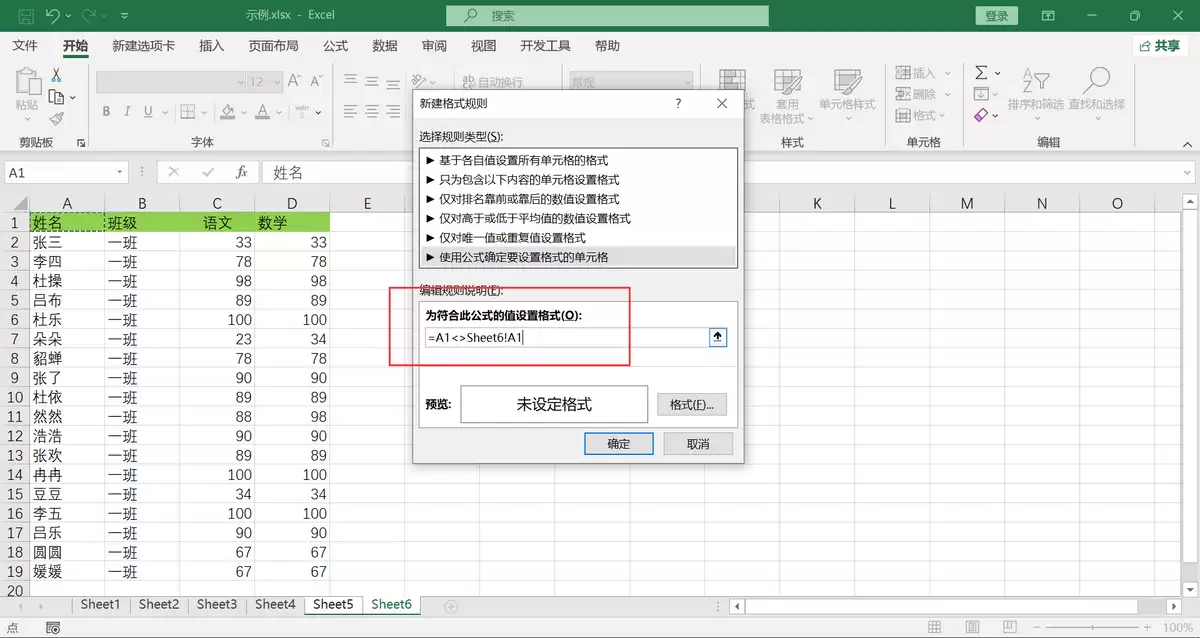Click the dialog help question mark
The image size is (1200, 638).
678,103
